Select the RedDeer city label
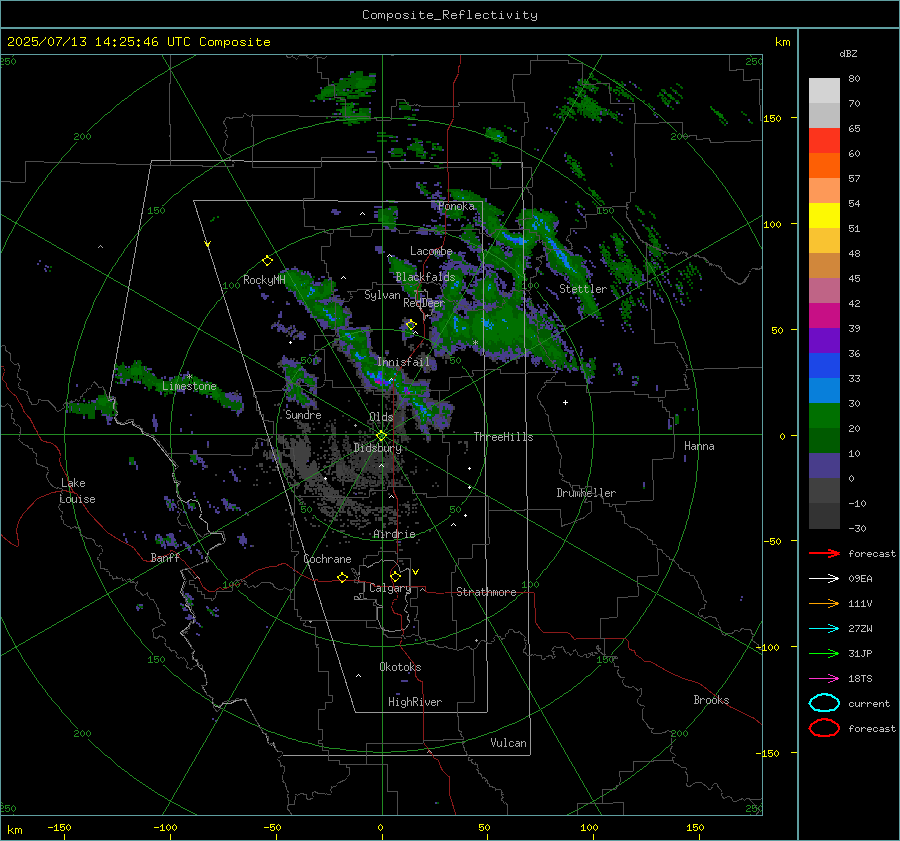Image resolution: width=900 pixels, height=841 pixels. tap(424, 303)
